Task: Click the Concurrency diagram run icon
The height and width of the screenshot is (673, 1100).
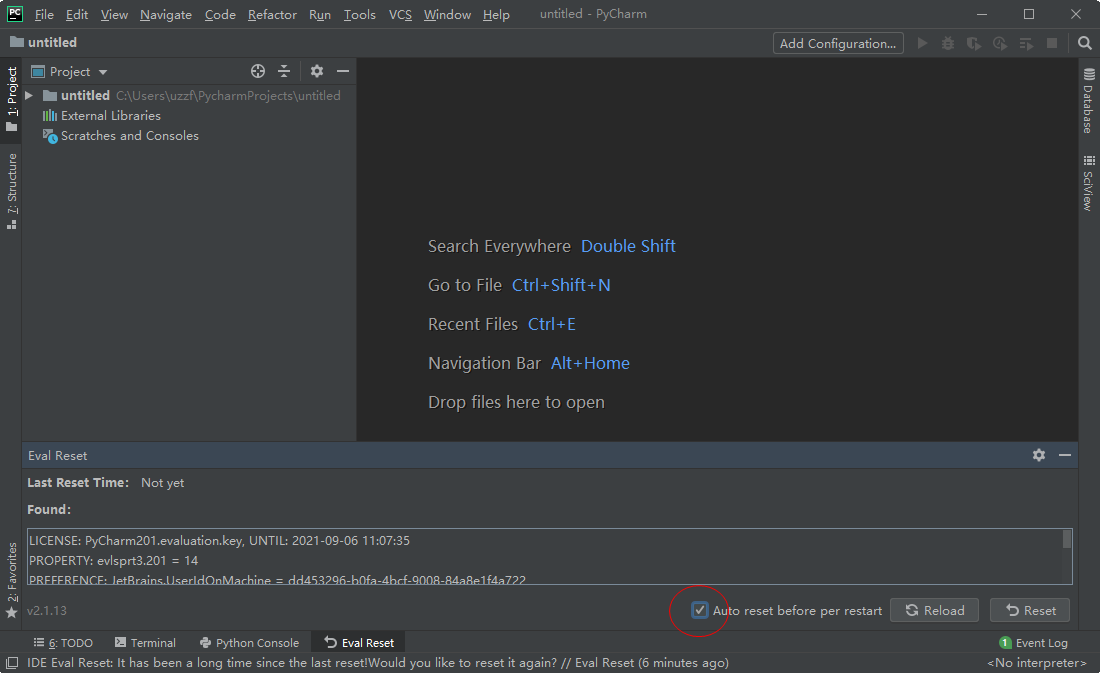Action: click(x=1026, y=44)
